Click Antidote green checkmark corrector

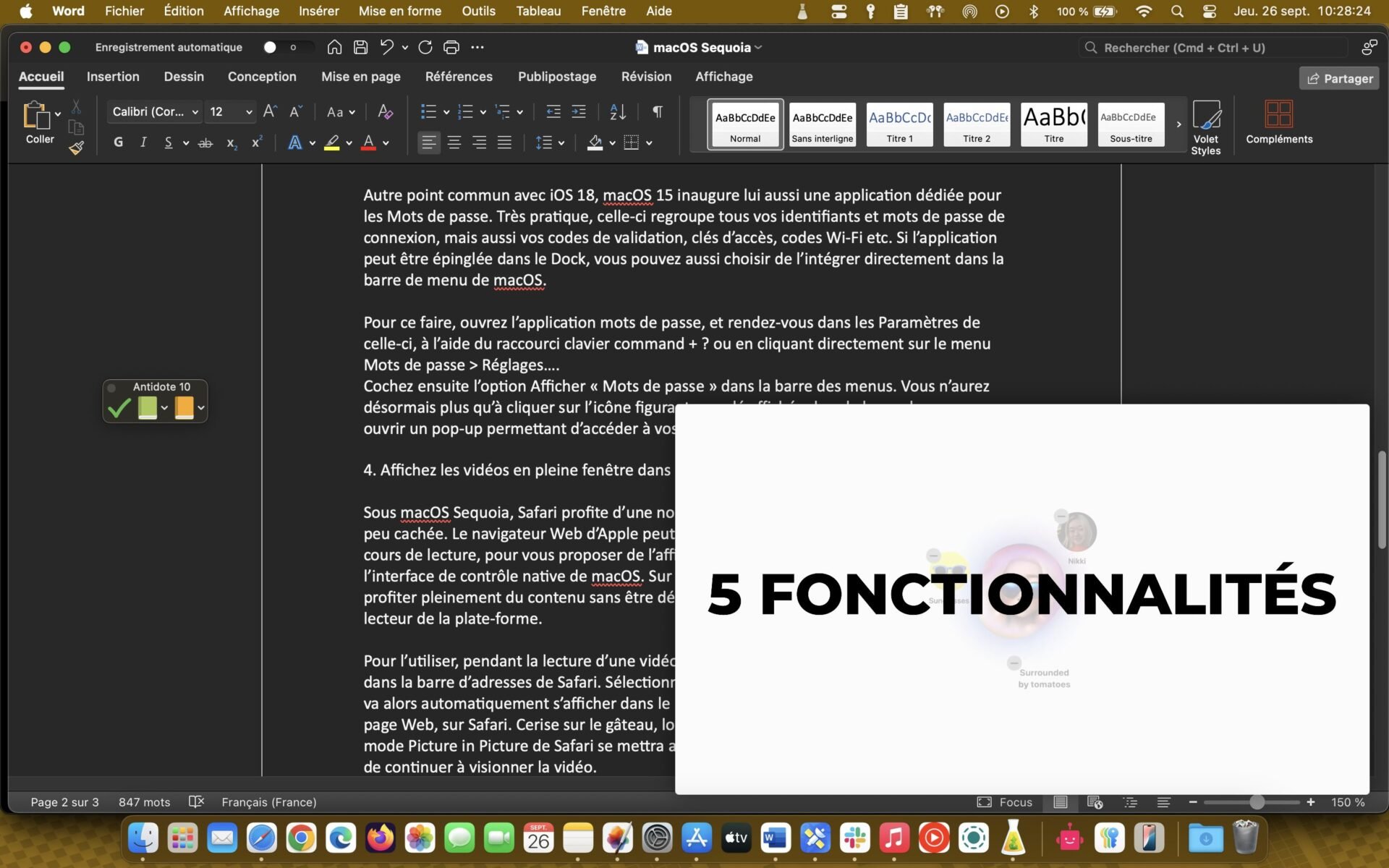click(x=119, y=408)
